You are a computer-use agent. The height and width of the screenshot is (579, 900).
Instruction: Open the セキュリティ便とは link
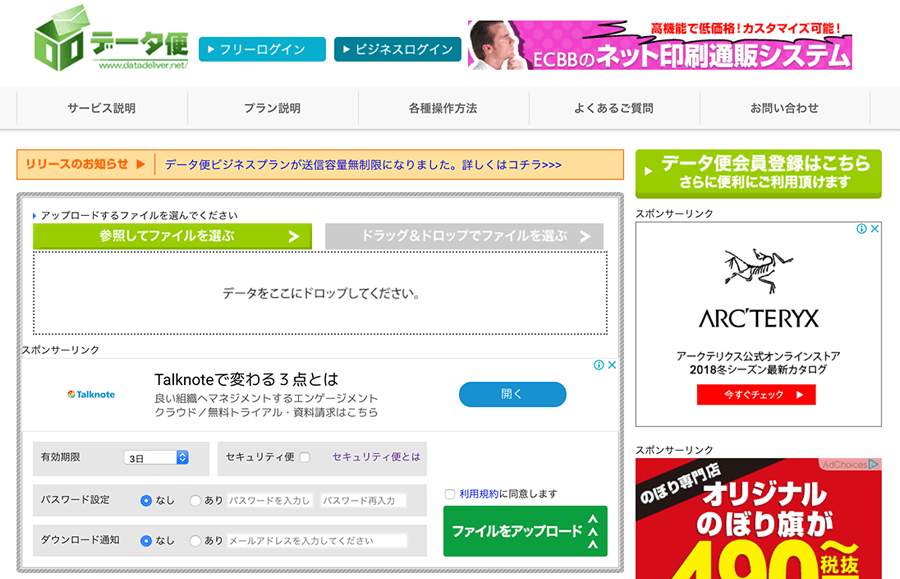(377, 457)
